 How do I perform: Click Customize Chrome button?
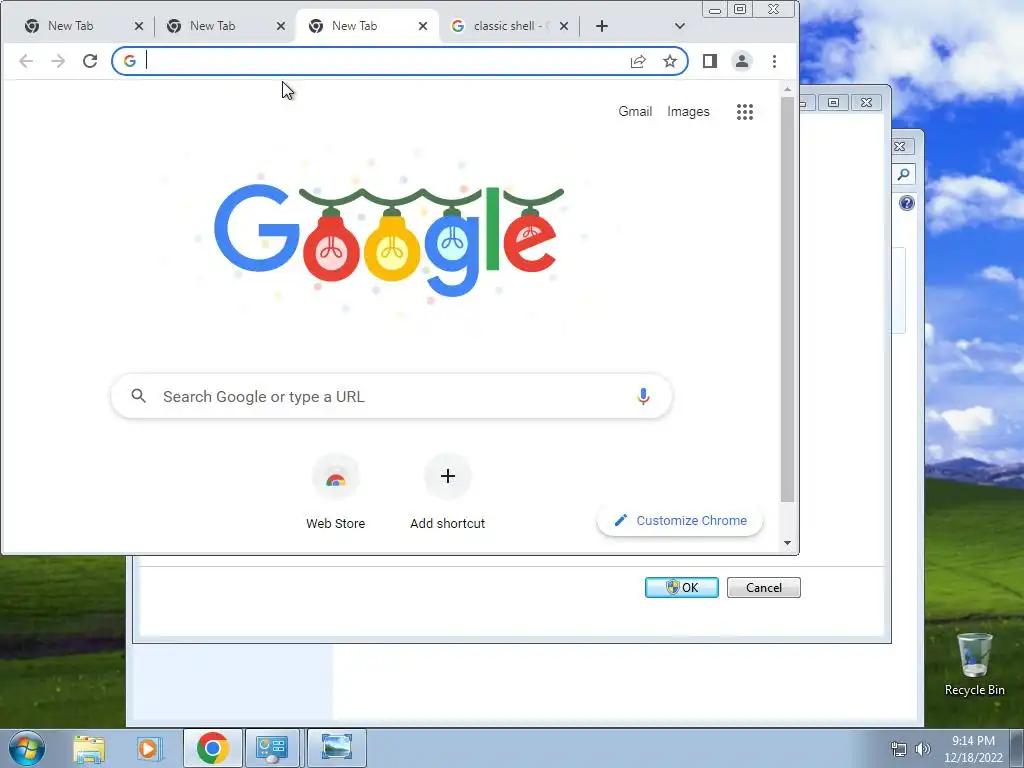[x=680, y=520]
